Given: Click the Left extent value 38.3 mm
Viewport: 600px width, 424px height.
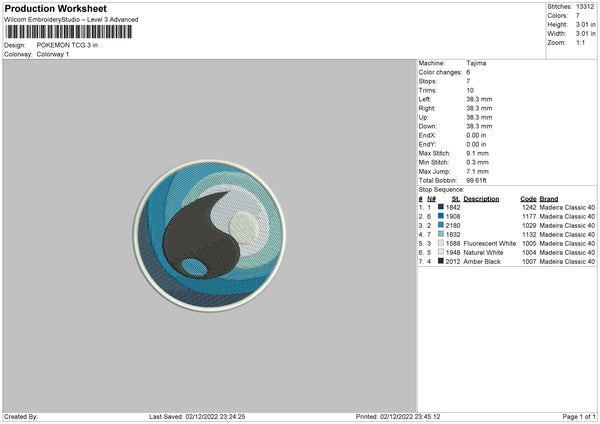Looking at the screenshot, I should tap(479, 99).
